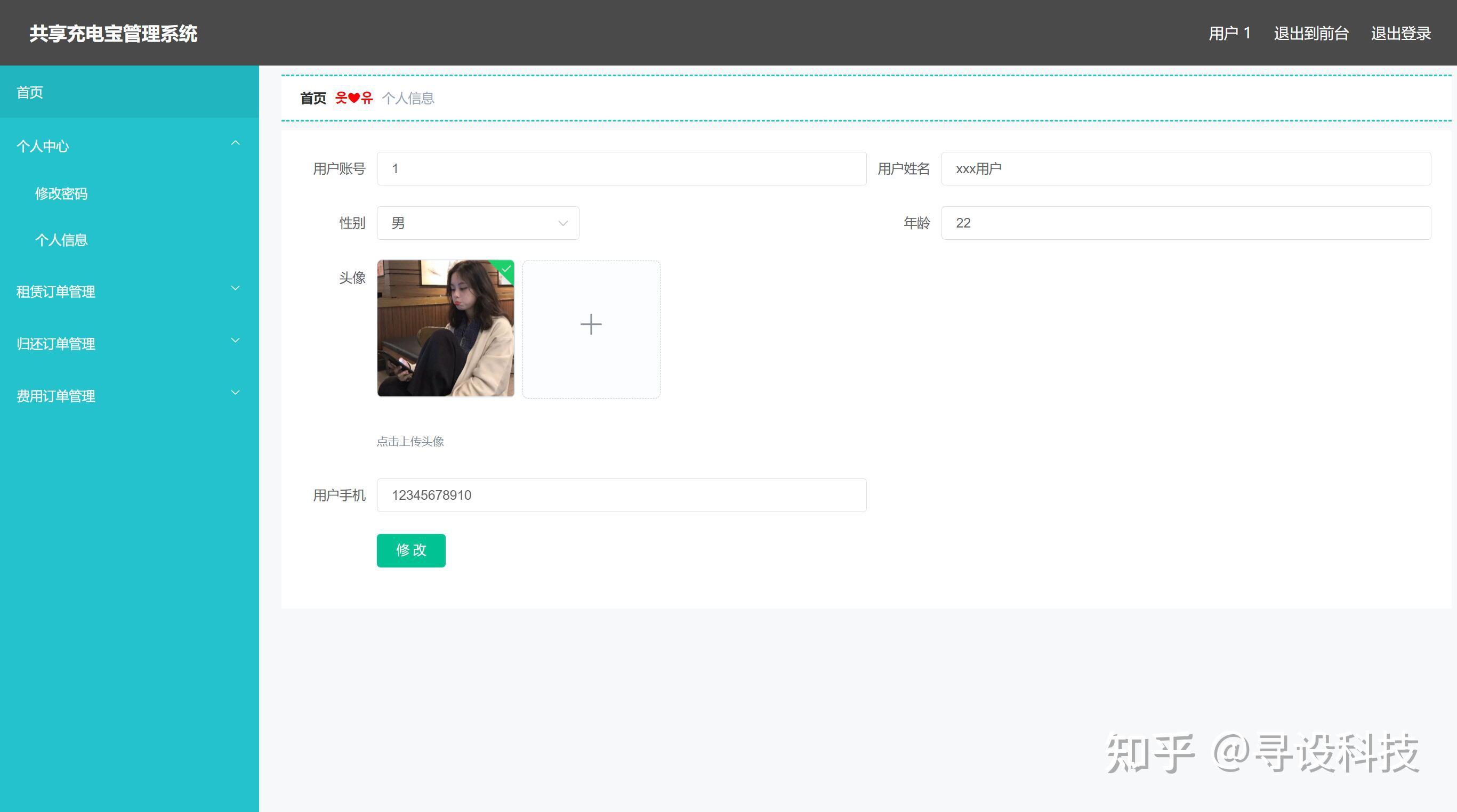Click the green checkmark badge on the avatar
Viewport: 1457px width, 812px height.
tap(506, 270)
